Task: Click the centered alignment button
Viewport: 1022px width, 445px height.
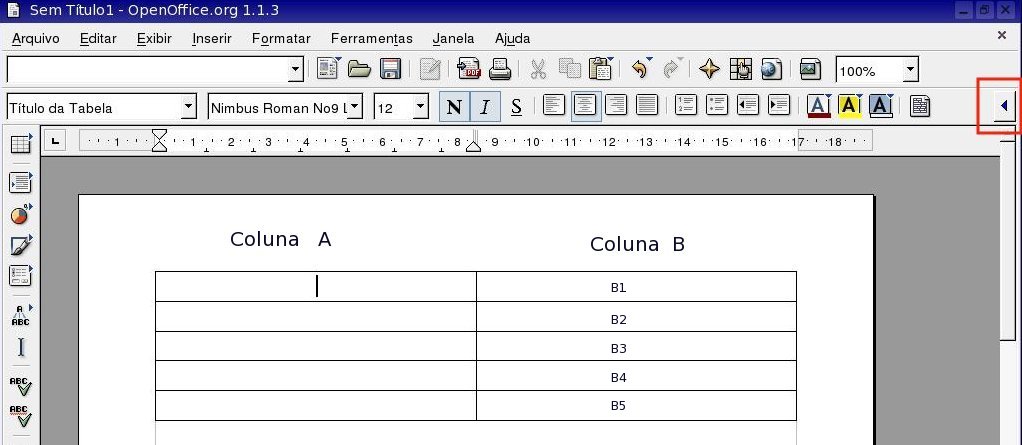Action: coord(586,106)
